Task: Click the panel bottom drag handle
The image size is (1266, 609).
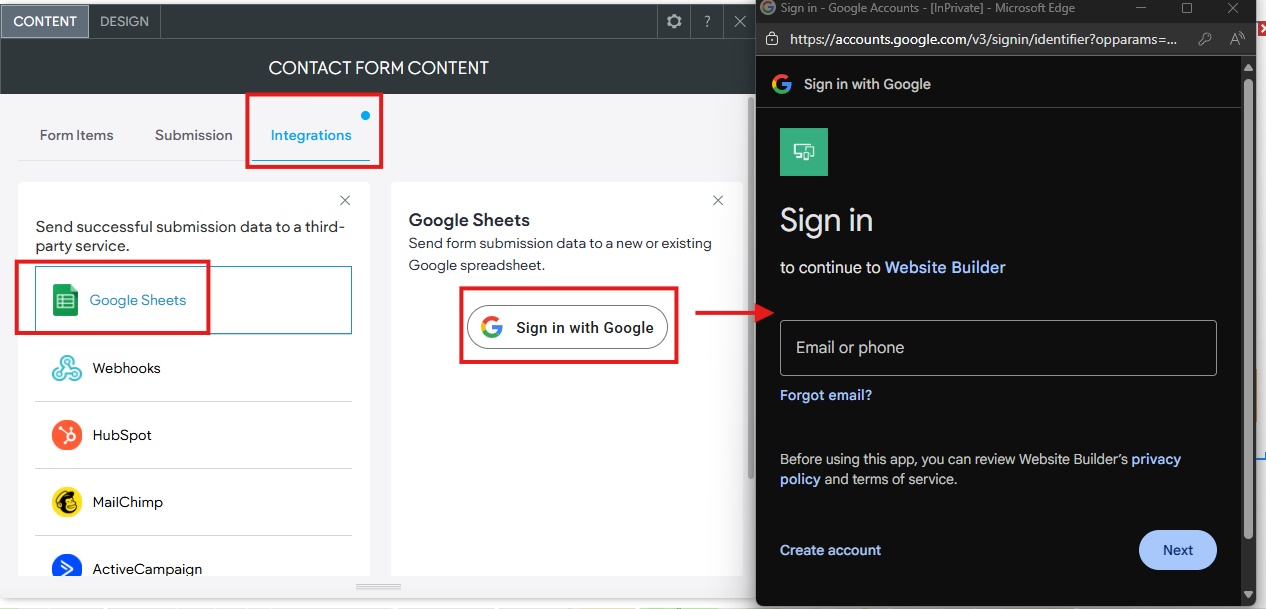Action: 378,586
